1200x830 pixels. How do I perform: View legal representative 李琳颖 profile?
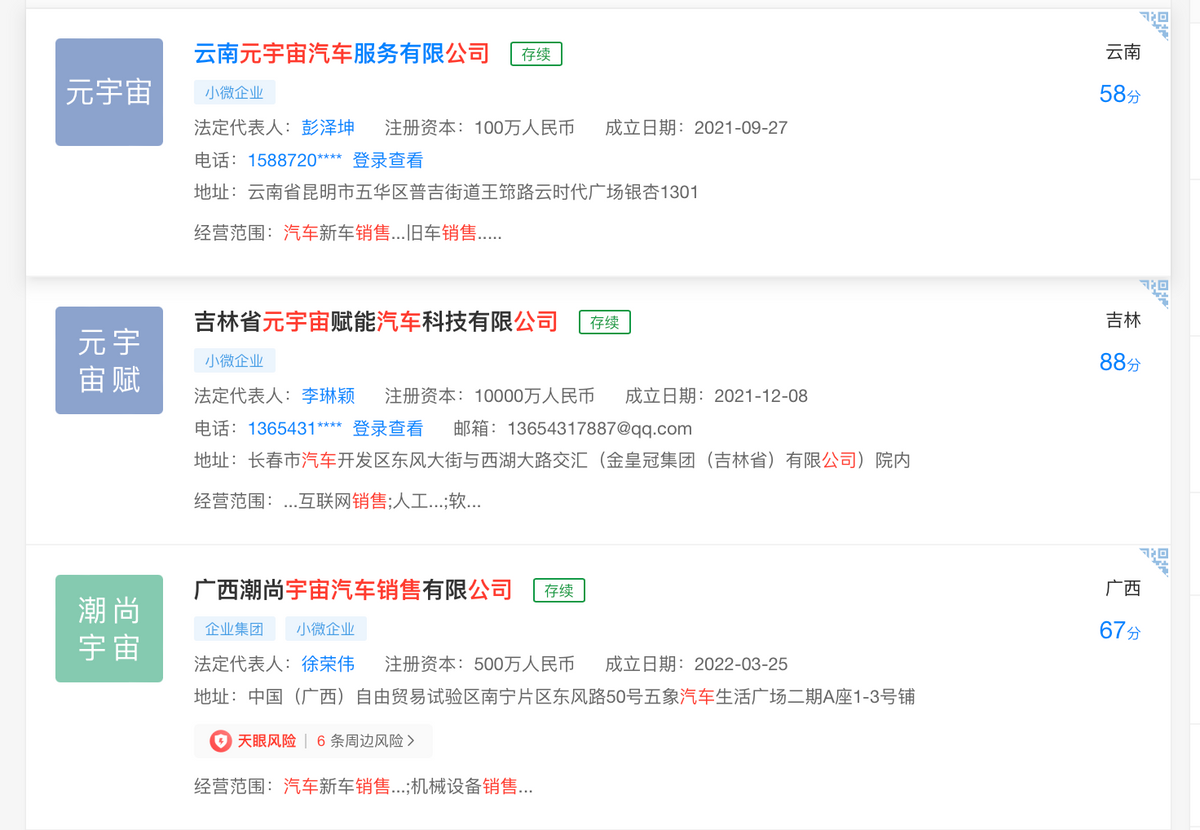pos(328,396)
